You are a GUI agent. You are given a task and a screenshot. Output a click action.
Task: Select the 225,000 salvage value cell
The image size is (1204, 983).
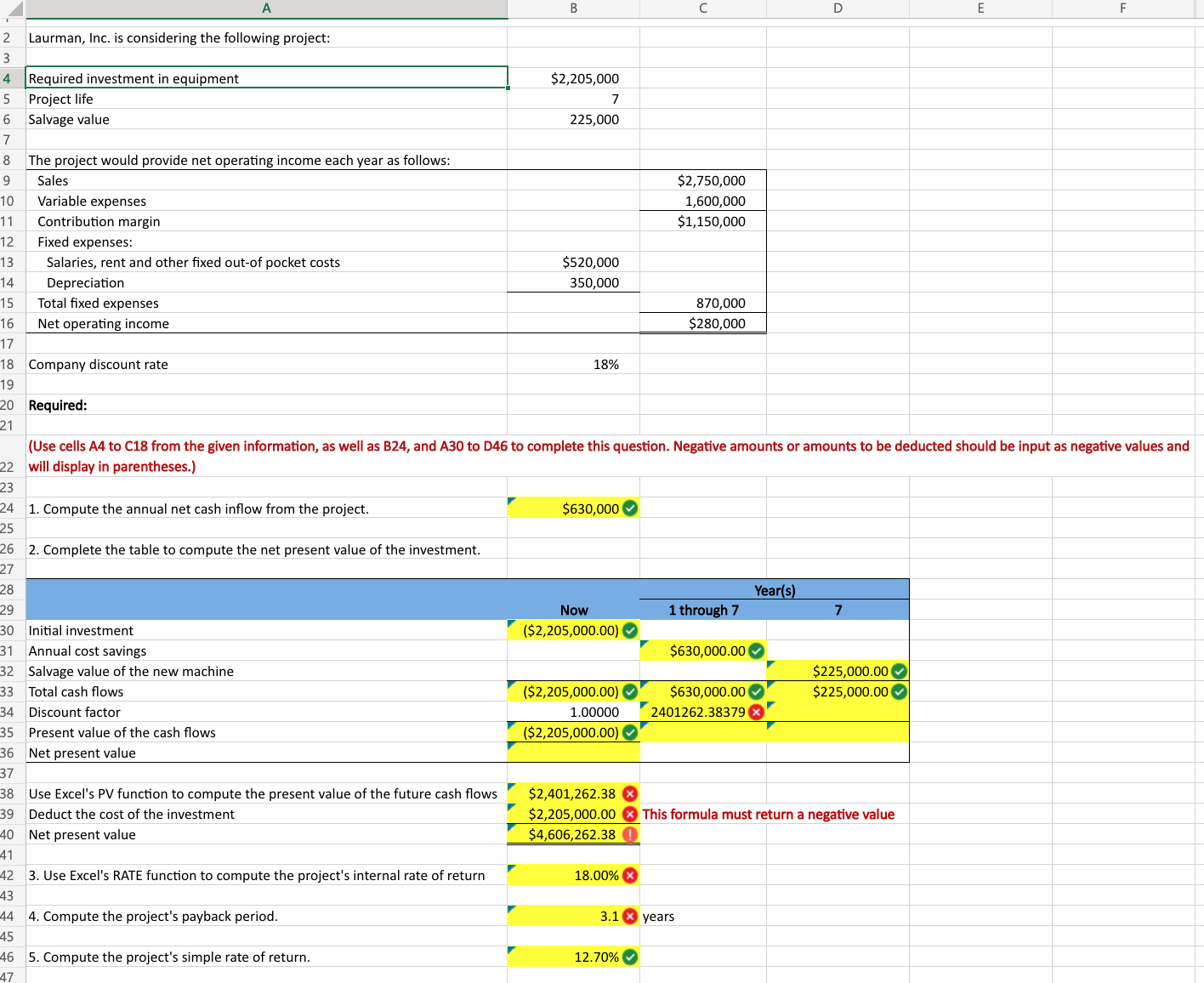[x=573, y=119]
